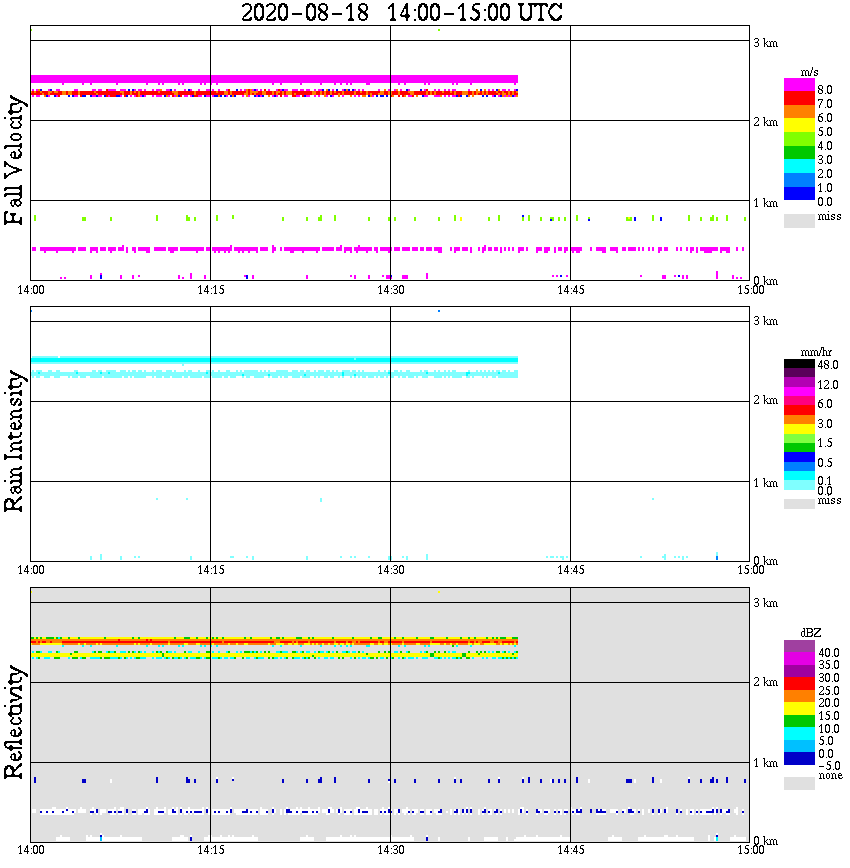
Task: Click the 'm/s' legend unit label
Action: [x=809, y=73]
